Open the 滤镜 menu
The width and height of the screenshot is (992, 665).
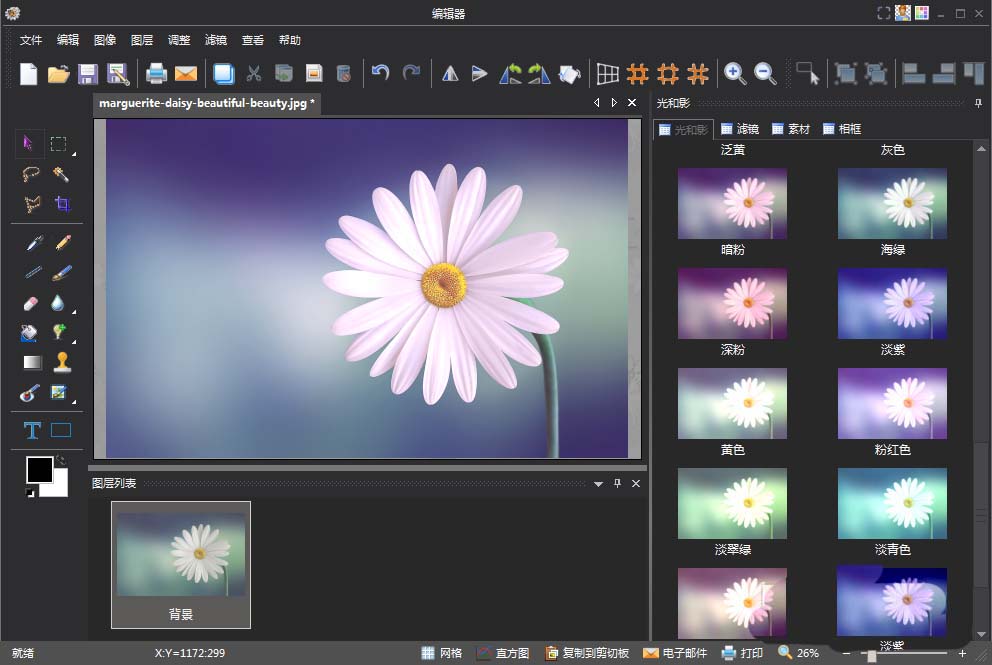point(215,40)
